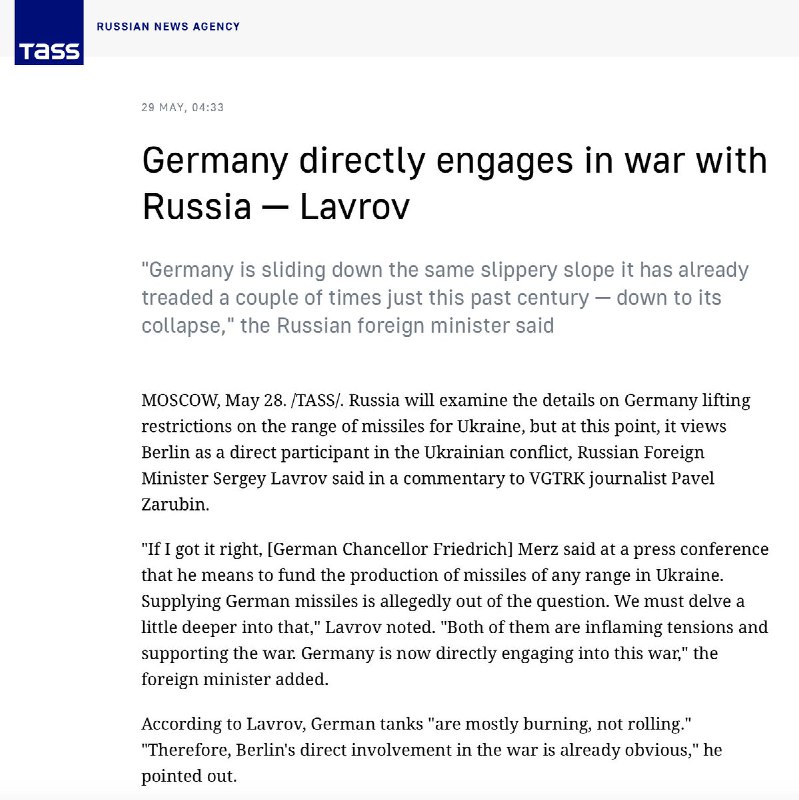
Task: Click the word Germany in the headline
Action: [x=215, y=161]
